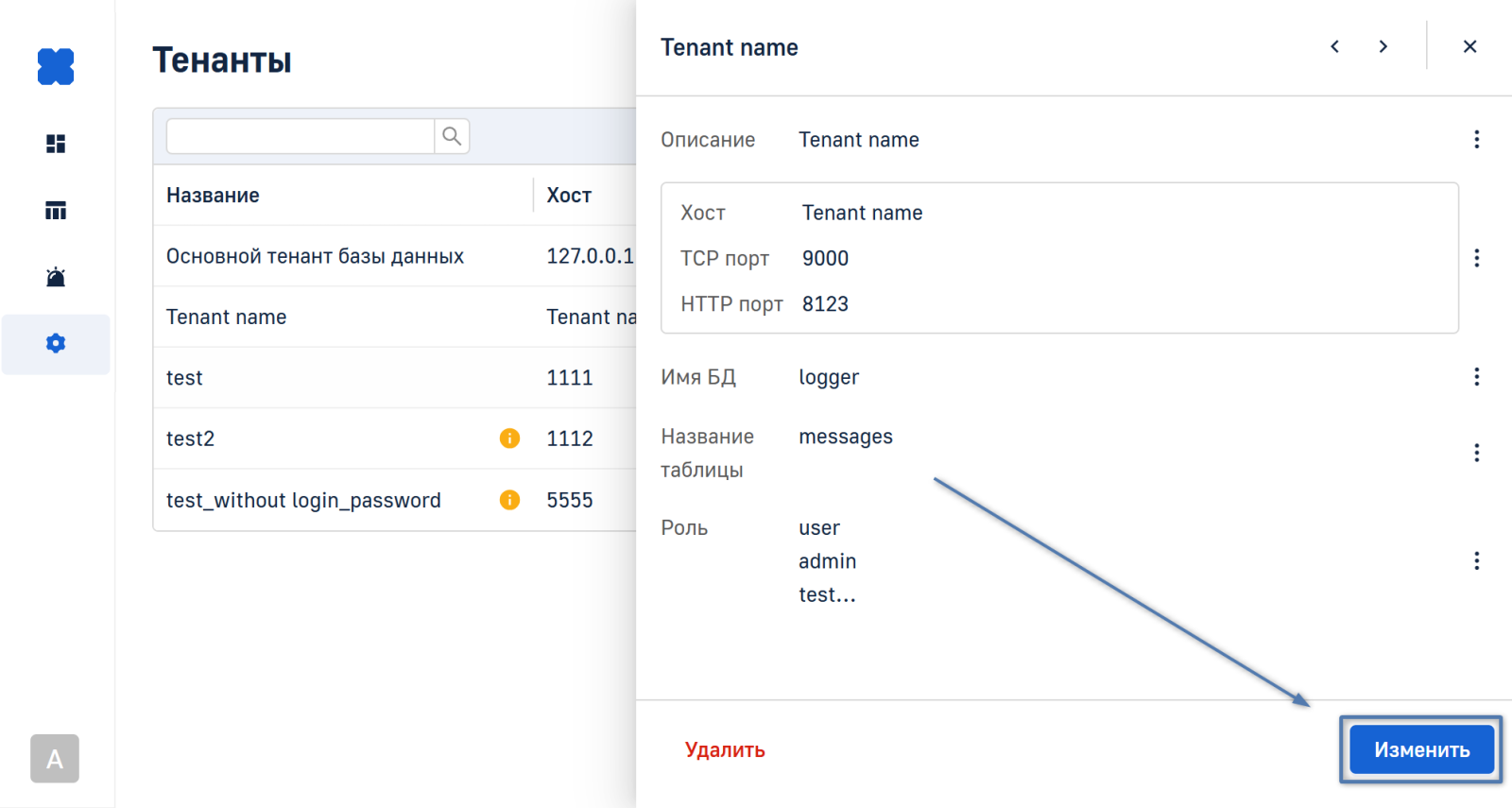
Task: Open options menu for Описание field
Action: pos(1476,140)
